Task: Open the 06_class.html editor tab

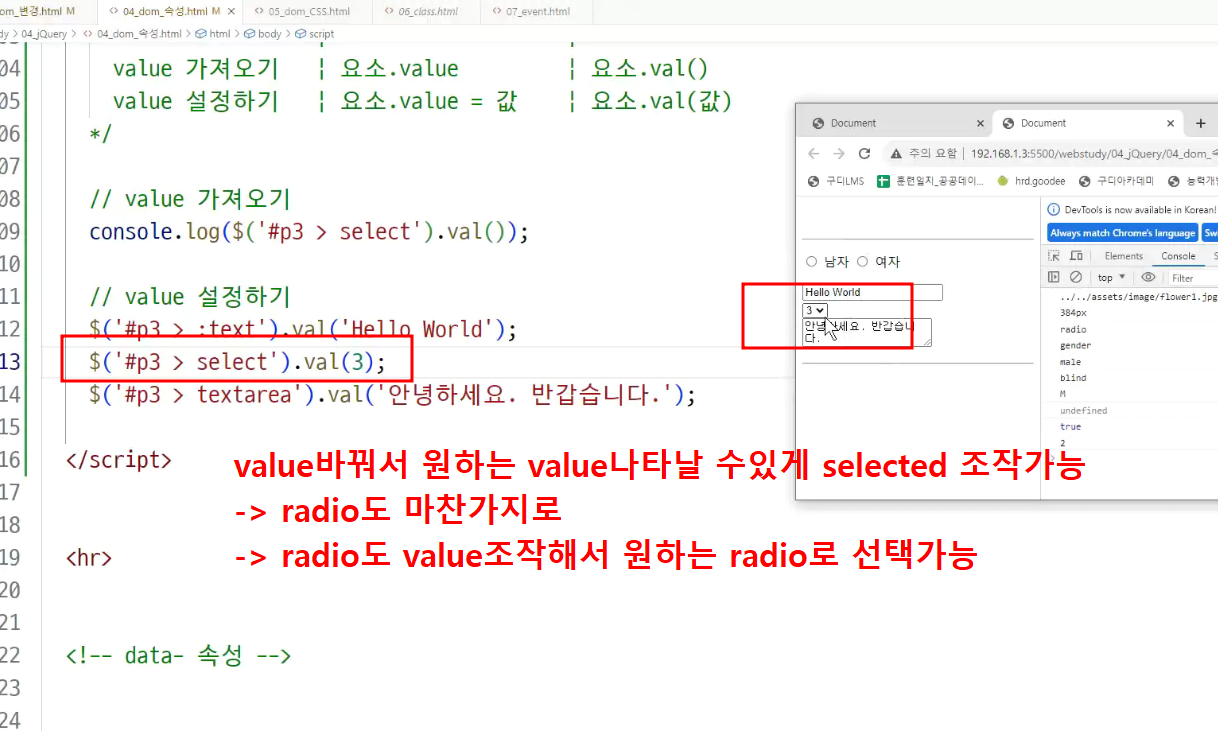Action: click(x=425, y=12)
